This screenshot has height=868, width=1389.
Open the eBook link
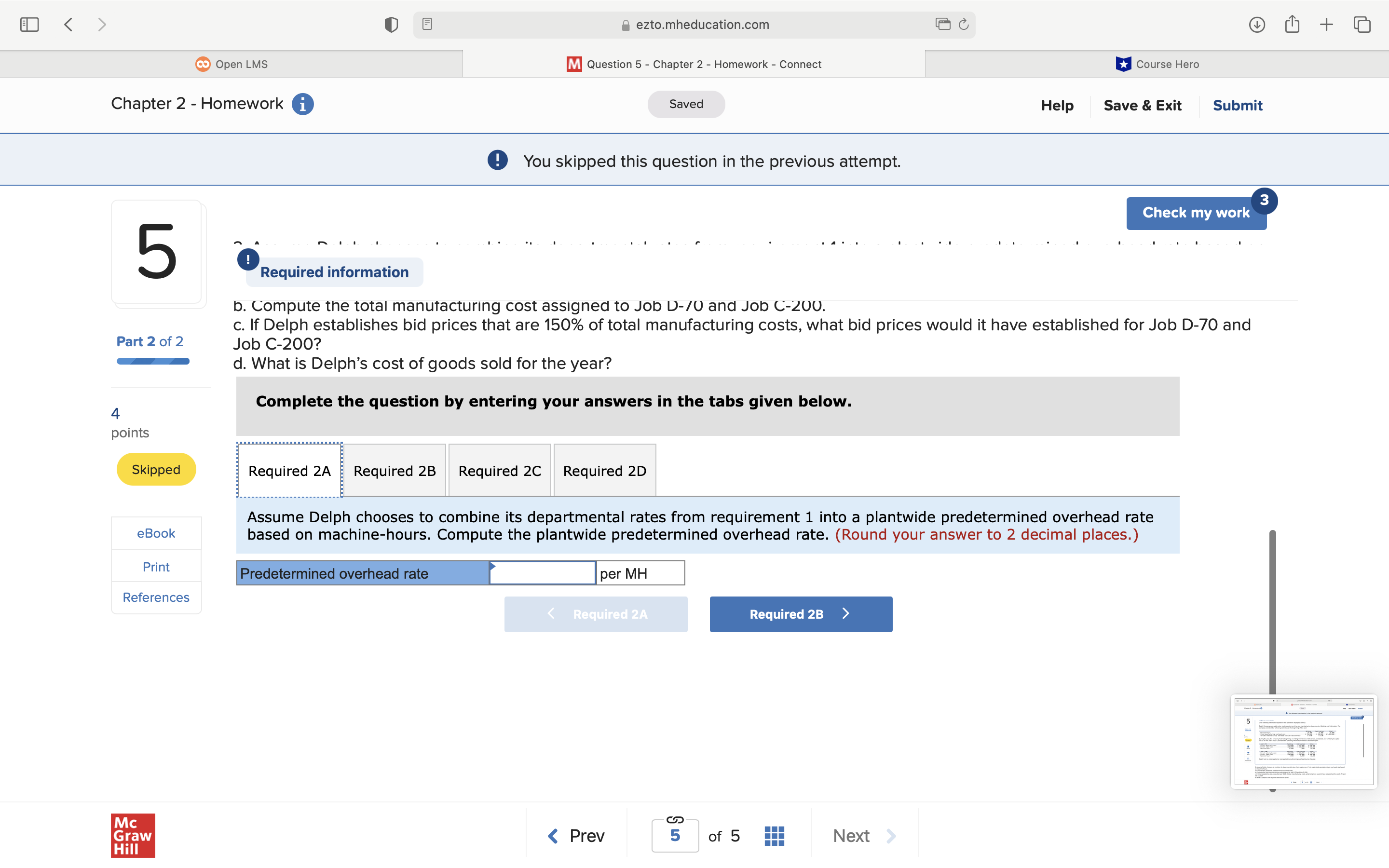click(156, 533)
